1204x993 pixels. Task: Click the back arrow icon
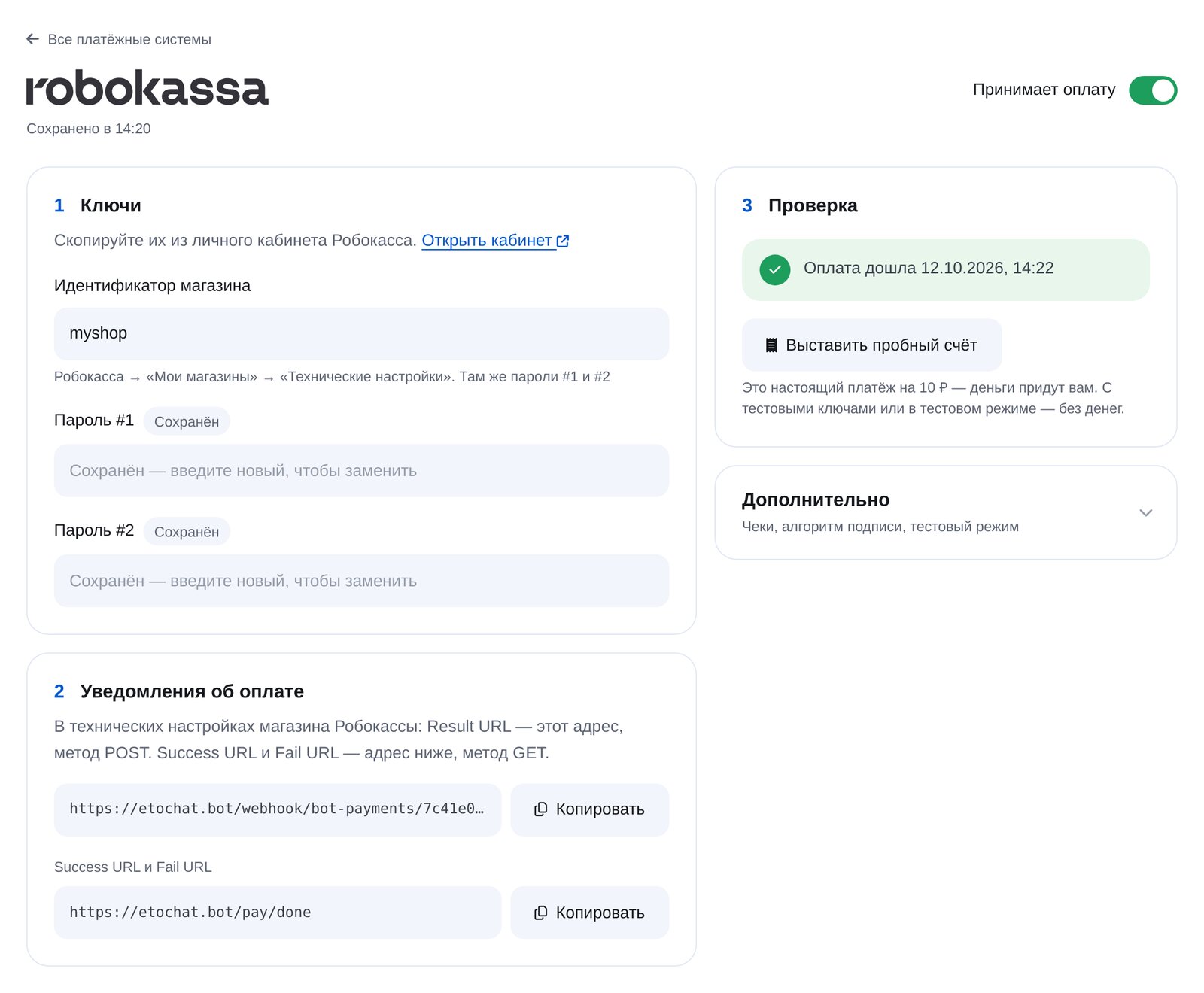32,39
